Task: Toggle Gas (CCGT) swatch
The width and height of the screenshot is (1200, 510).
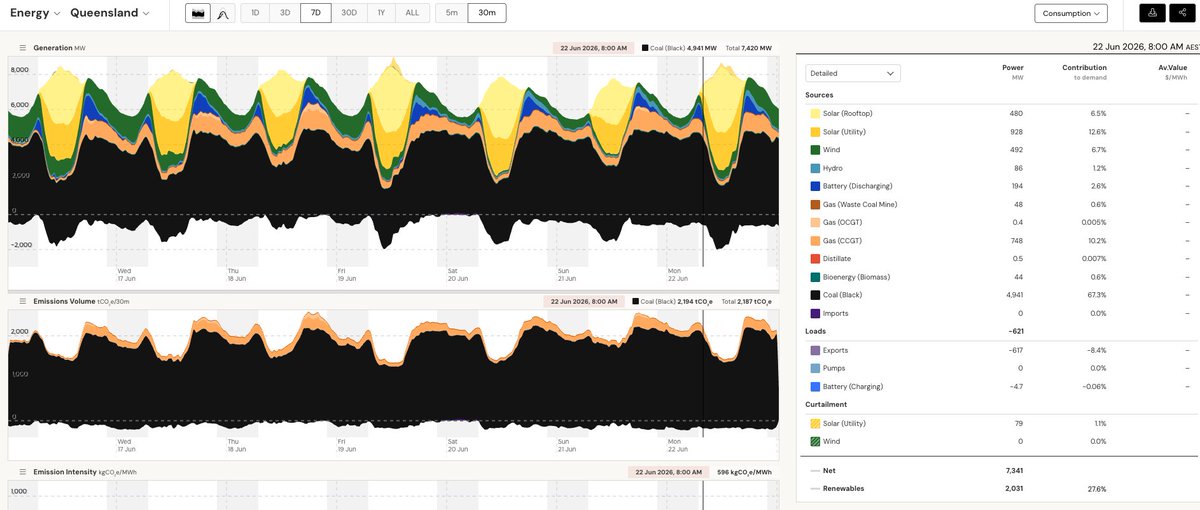Action: pyautogui.click(x=815, y=240)
